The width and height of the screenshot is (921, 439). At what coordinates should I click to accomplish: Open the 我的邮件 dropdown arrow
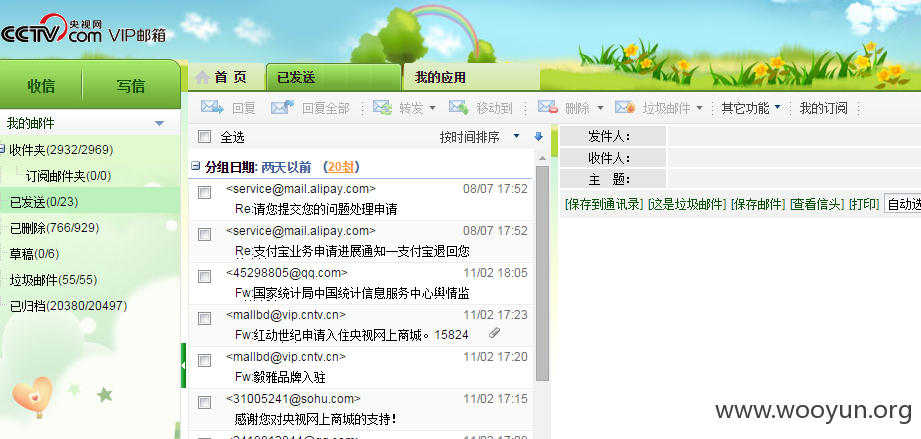point(159,123)
